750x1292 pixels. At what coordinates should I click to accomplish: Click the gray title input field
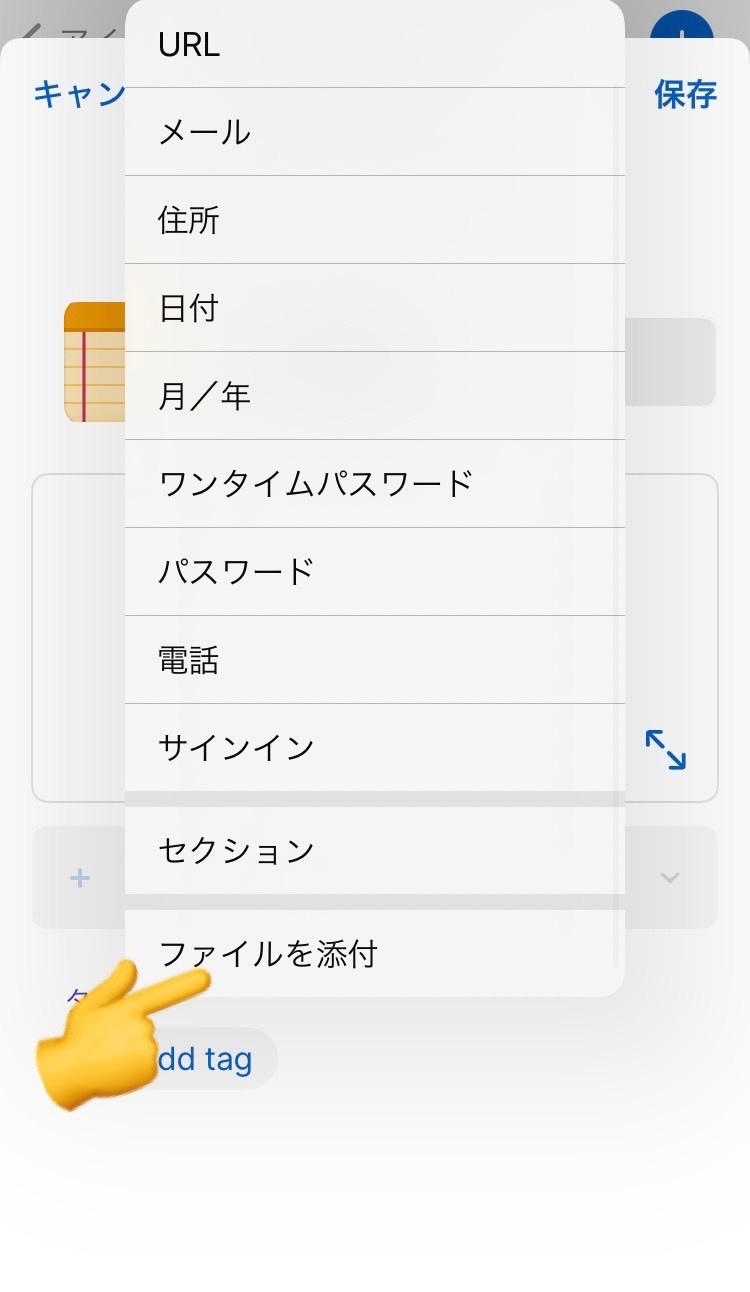tap(670, 362)
